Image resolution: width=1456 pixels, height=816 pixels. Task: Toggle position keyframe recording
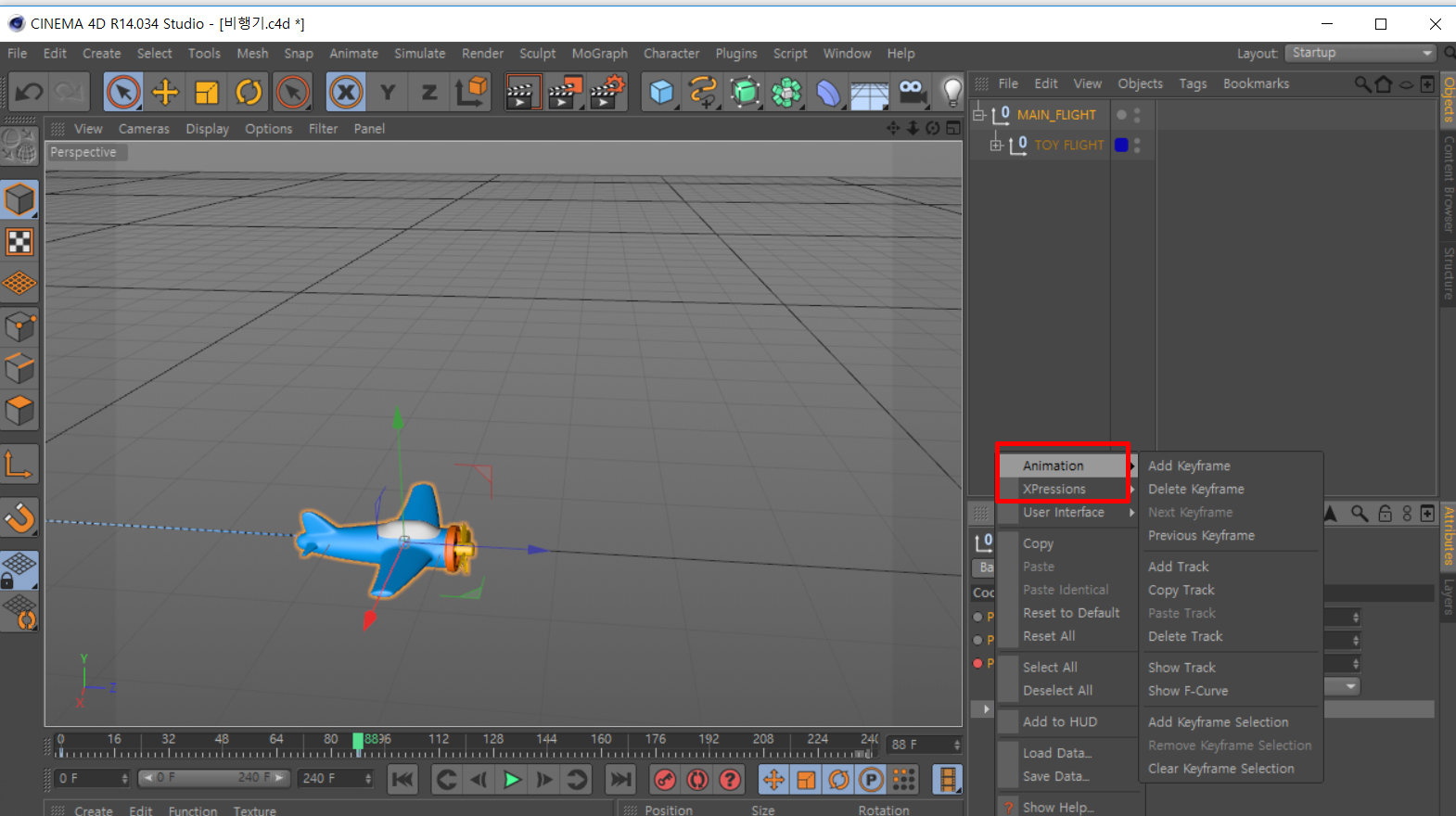[x=773, y=780]
